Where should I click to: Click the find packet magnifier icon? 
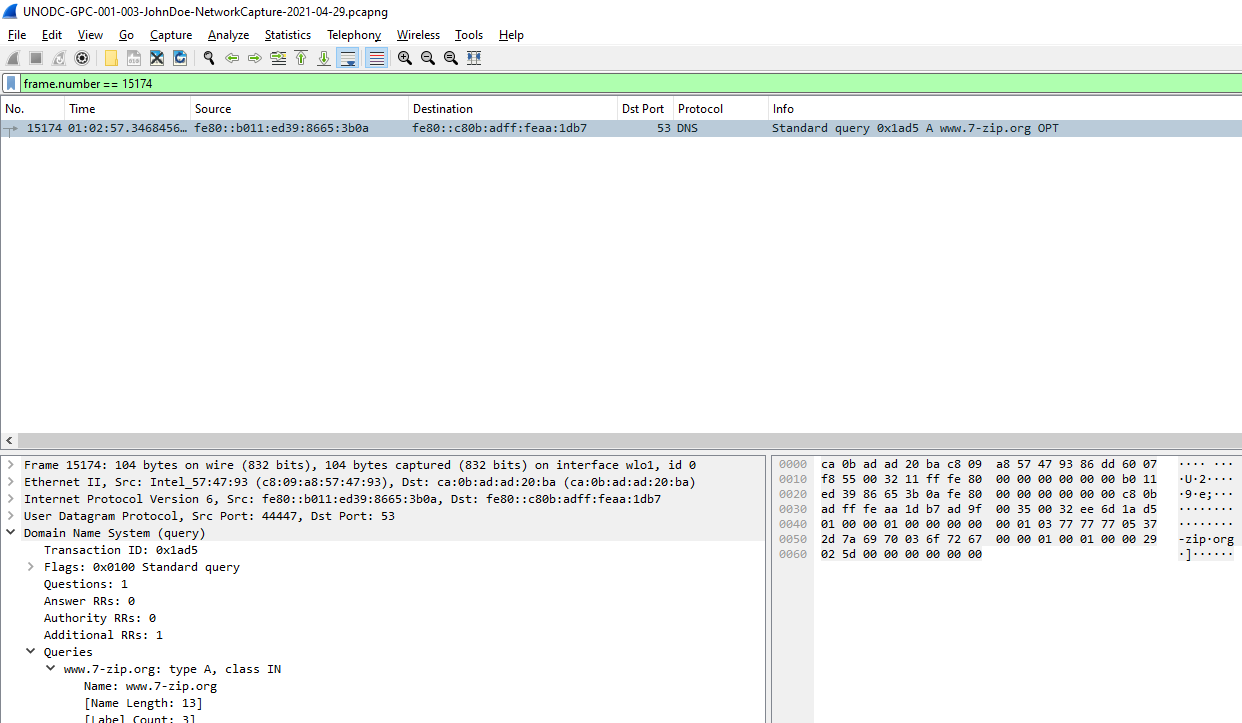coord(209,58)
